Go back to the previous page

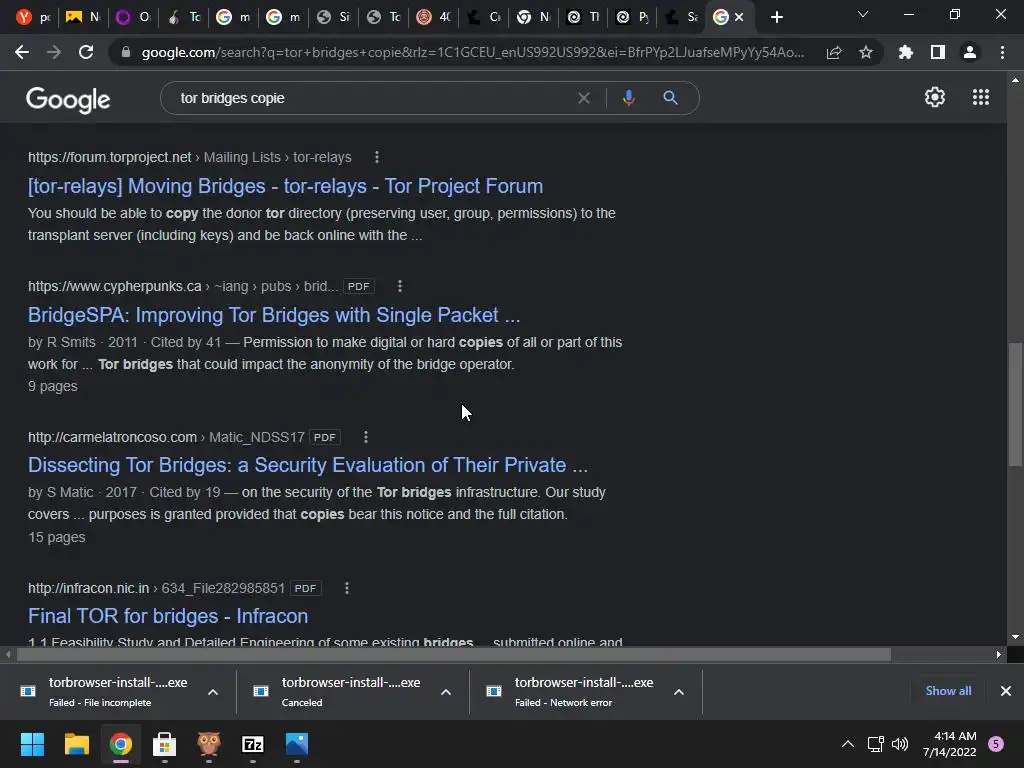pyautogui.click(x=22, y=52)
